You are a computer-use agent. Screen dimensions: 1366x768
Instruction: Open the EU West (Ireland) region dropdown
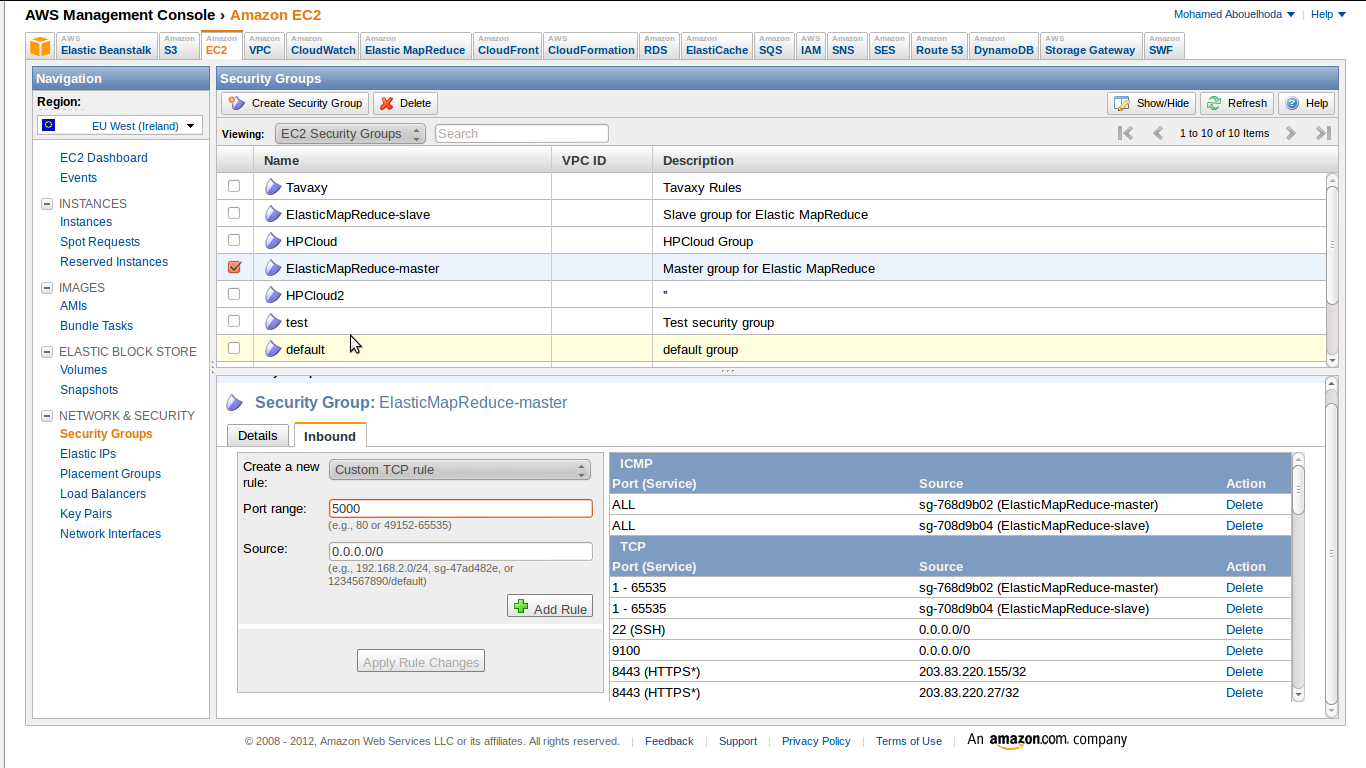tap(120, 125)
